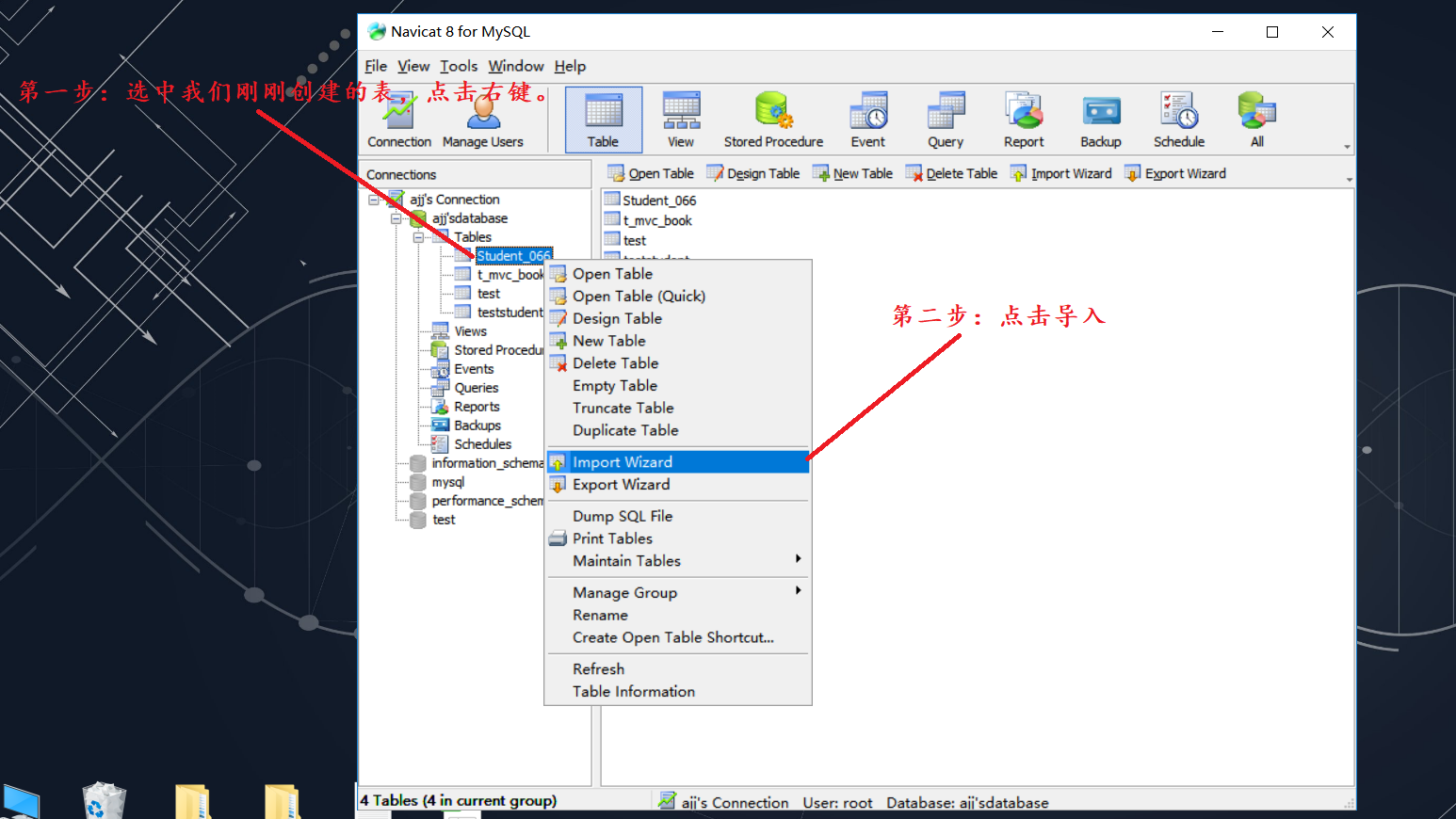Select Dump SQL File from context menu

[623, 517]
